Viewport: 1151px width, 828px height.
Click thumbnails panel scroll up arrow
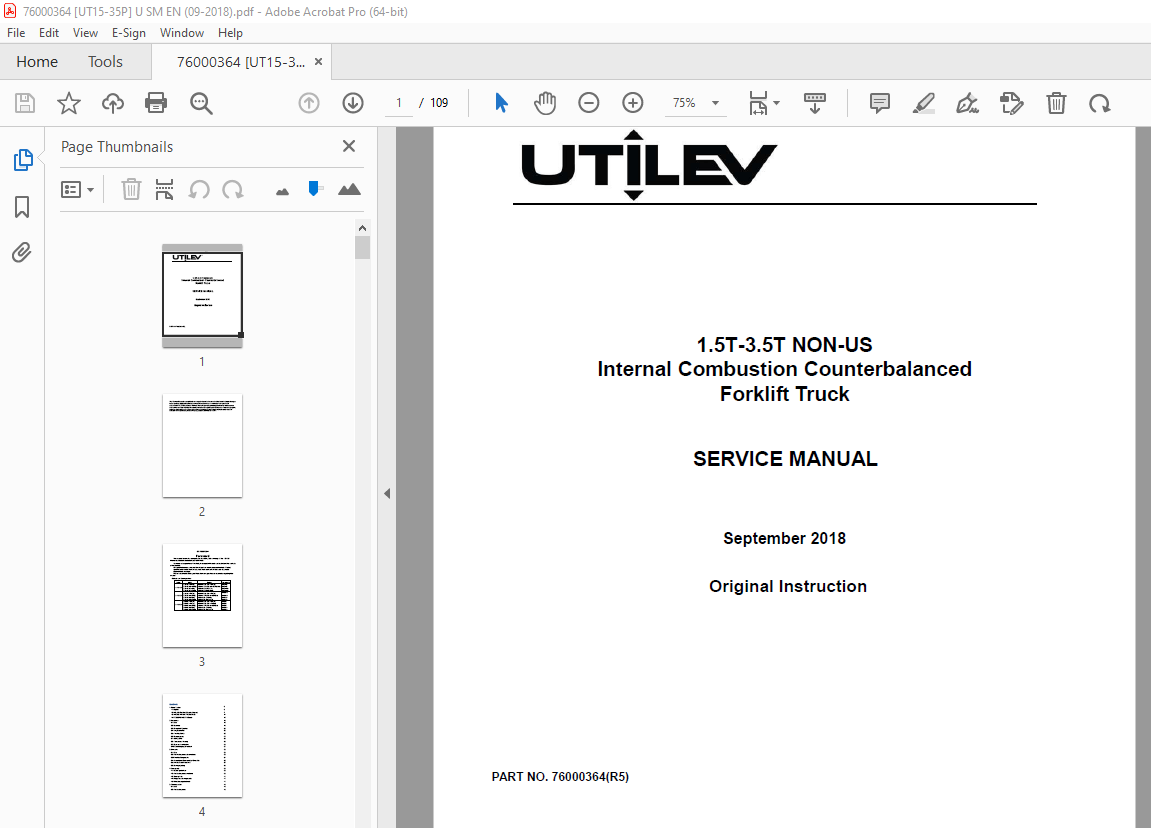[362, 228]
